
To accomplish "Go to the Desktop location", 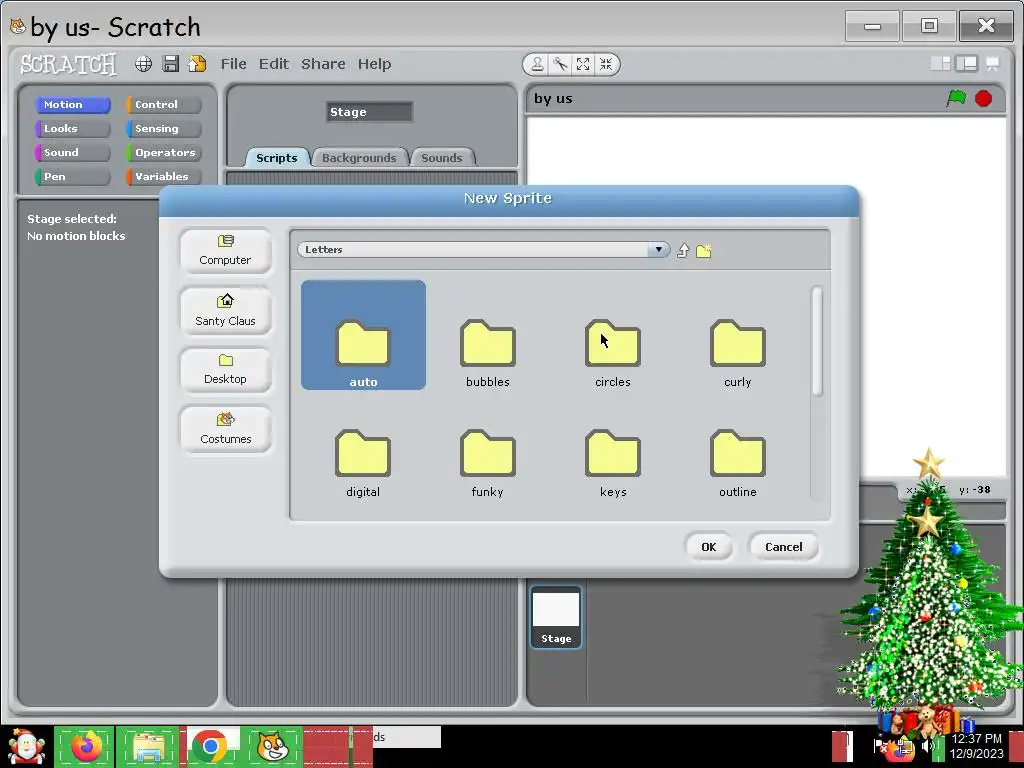I will 225,370.
